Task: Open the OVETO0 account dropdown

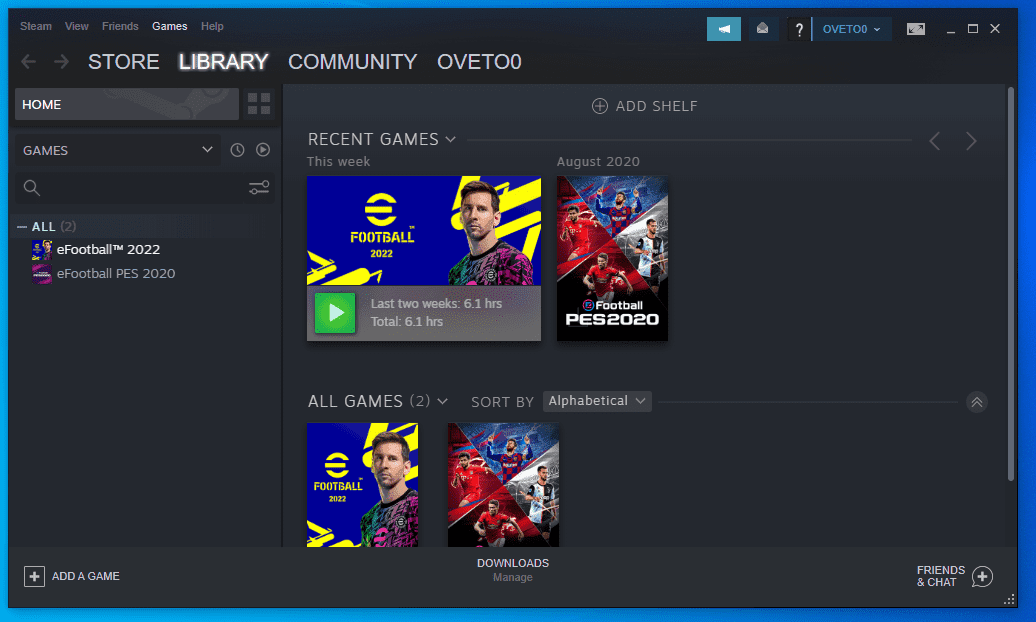Action: 851,29
